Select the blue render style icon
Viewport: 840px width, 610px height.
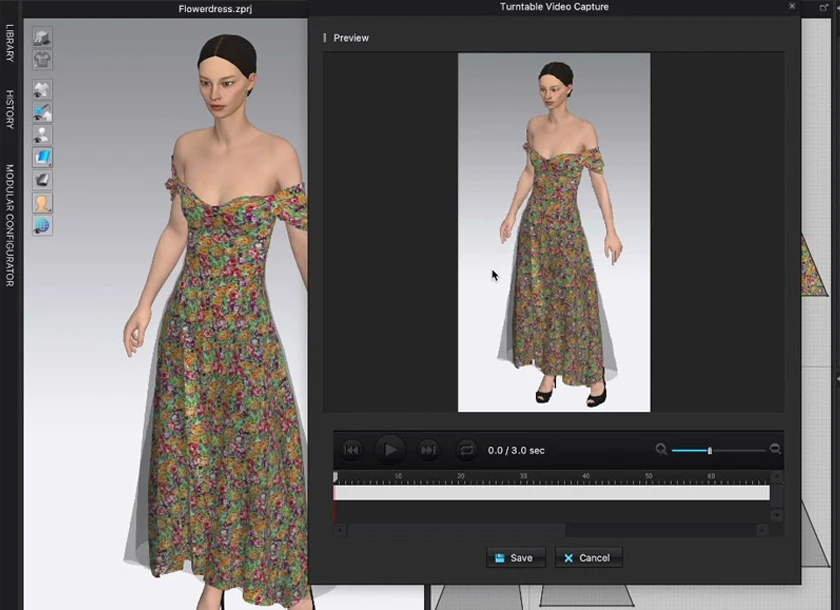(x=42, y=158)
